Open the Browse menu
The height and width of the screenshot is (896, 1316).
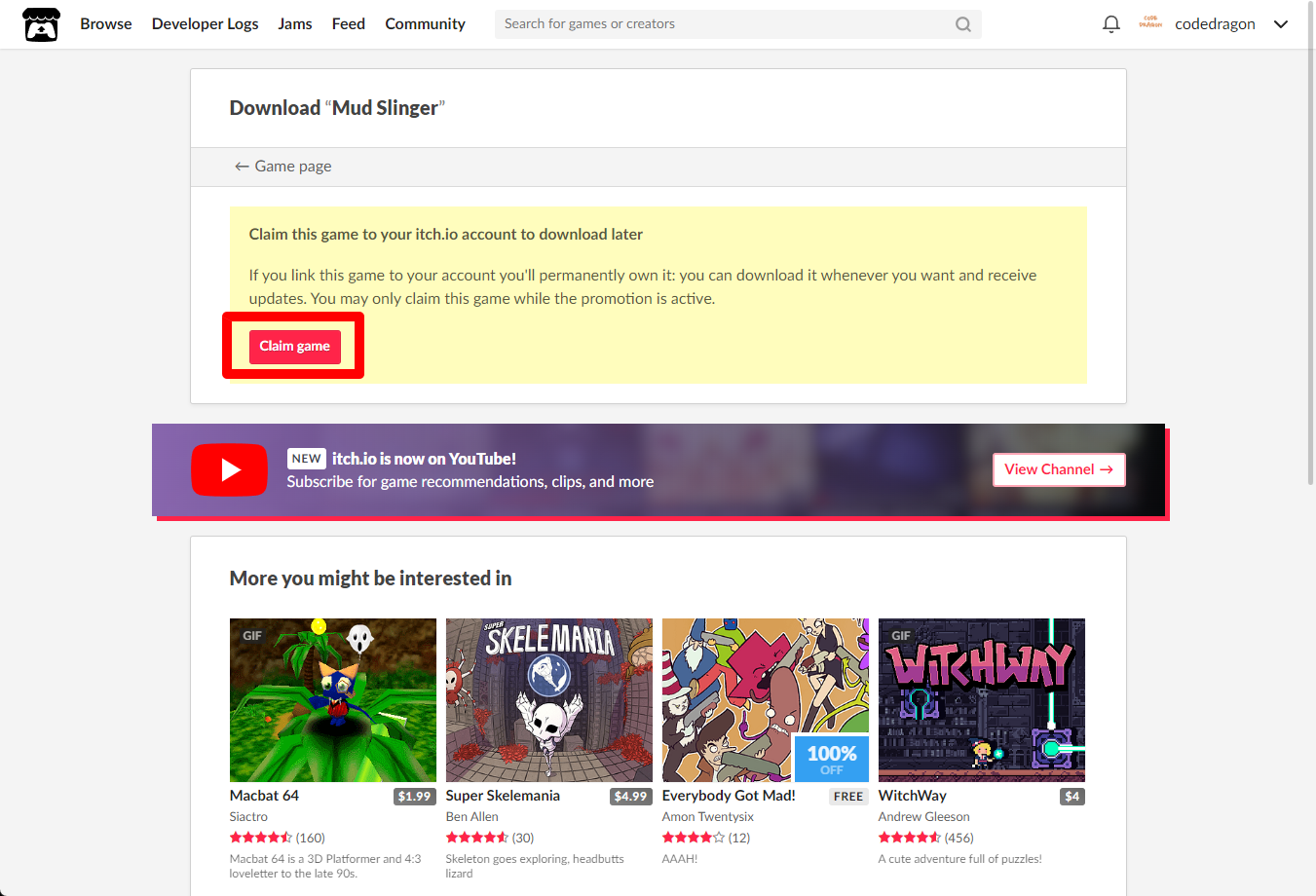[106, 24]
